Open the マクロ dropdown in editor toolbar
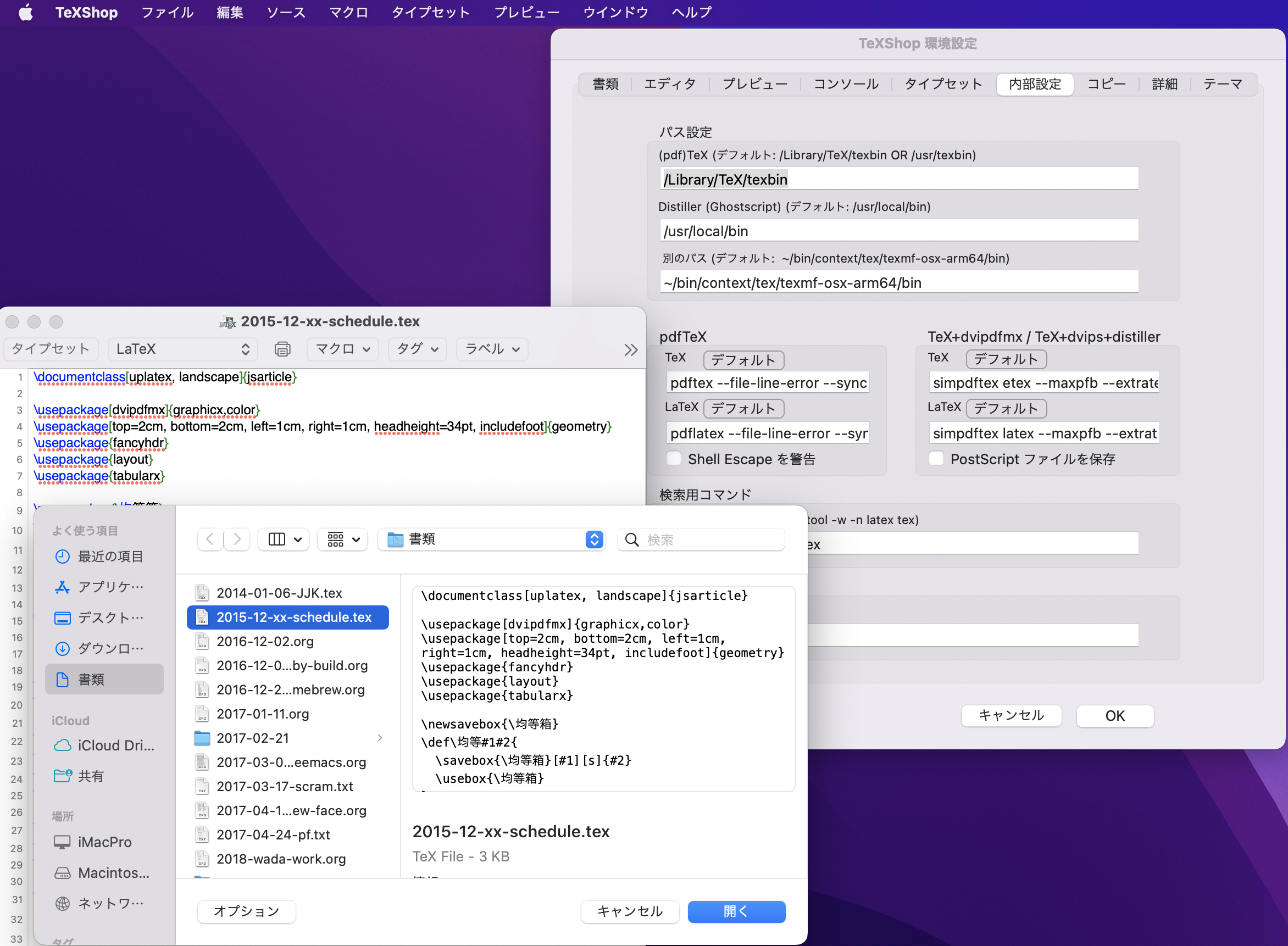 tap(342, 349)
